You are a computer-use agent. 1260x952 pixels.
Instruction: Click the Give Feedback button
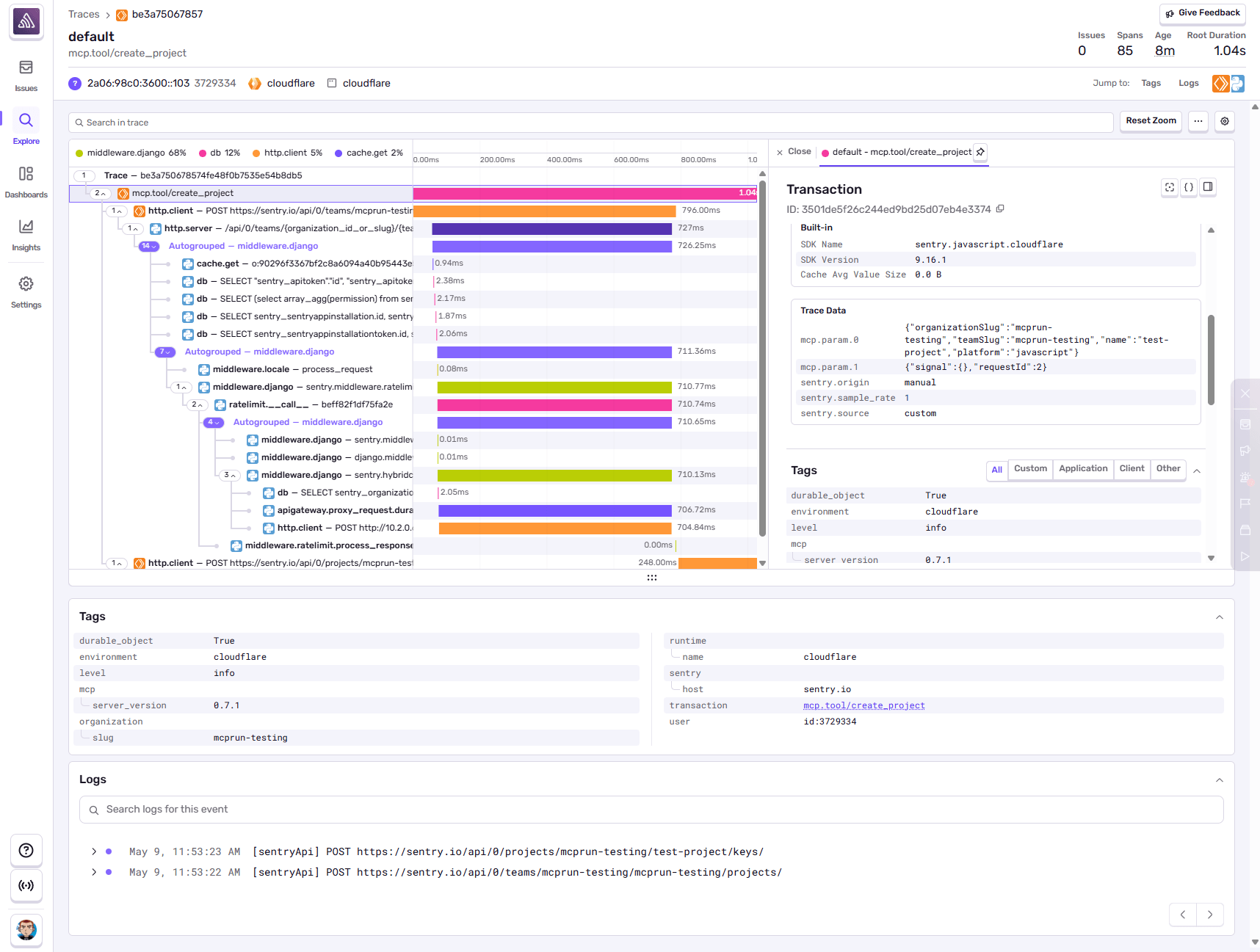coord(1202,12)
